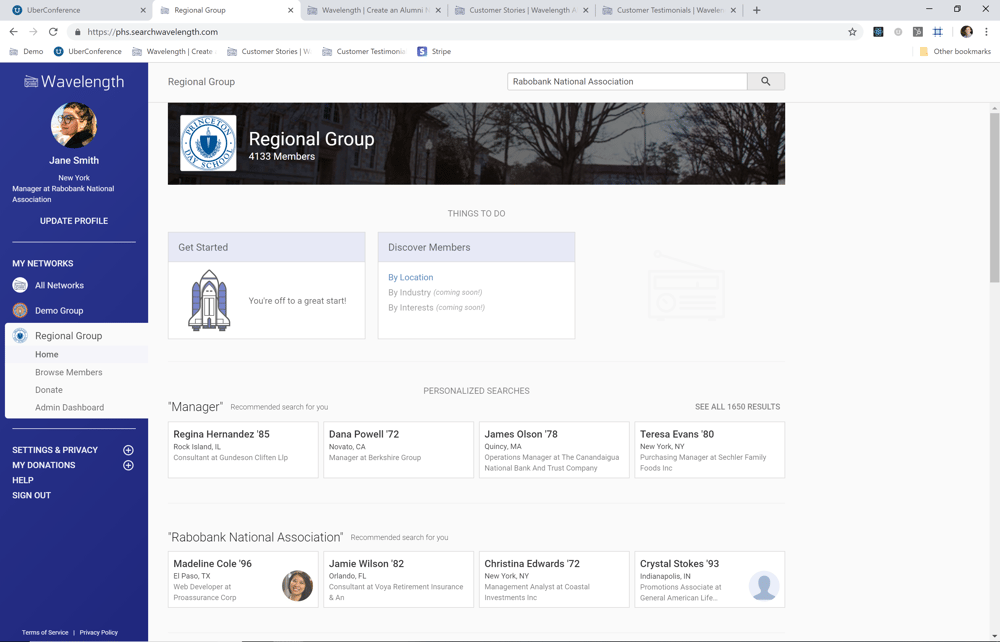Click the Rabobank National Association search field
This screenshot has height=642, width=1000.
627,82
